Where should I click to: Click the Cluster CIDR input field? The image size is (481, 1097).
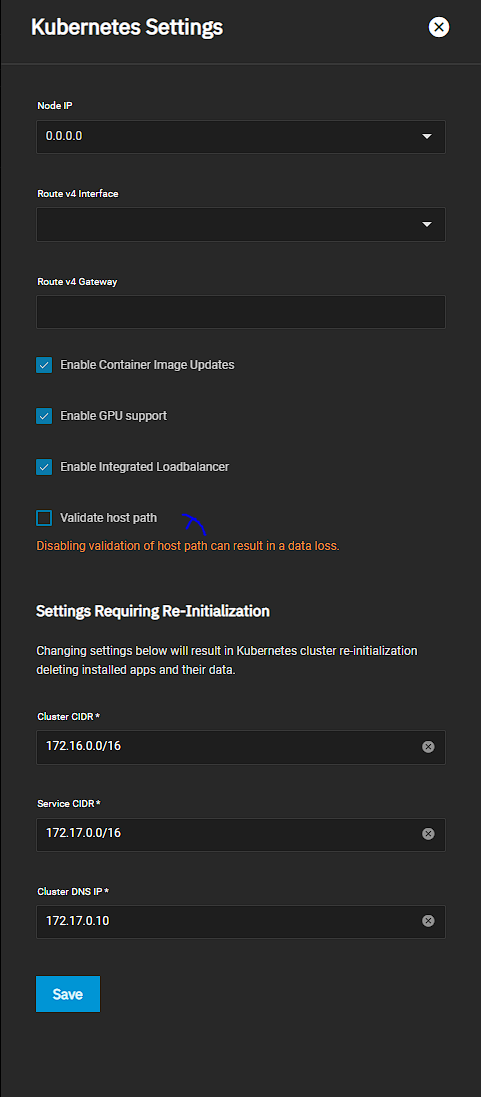pos(240,747)
